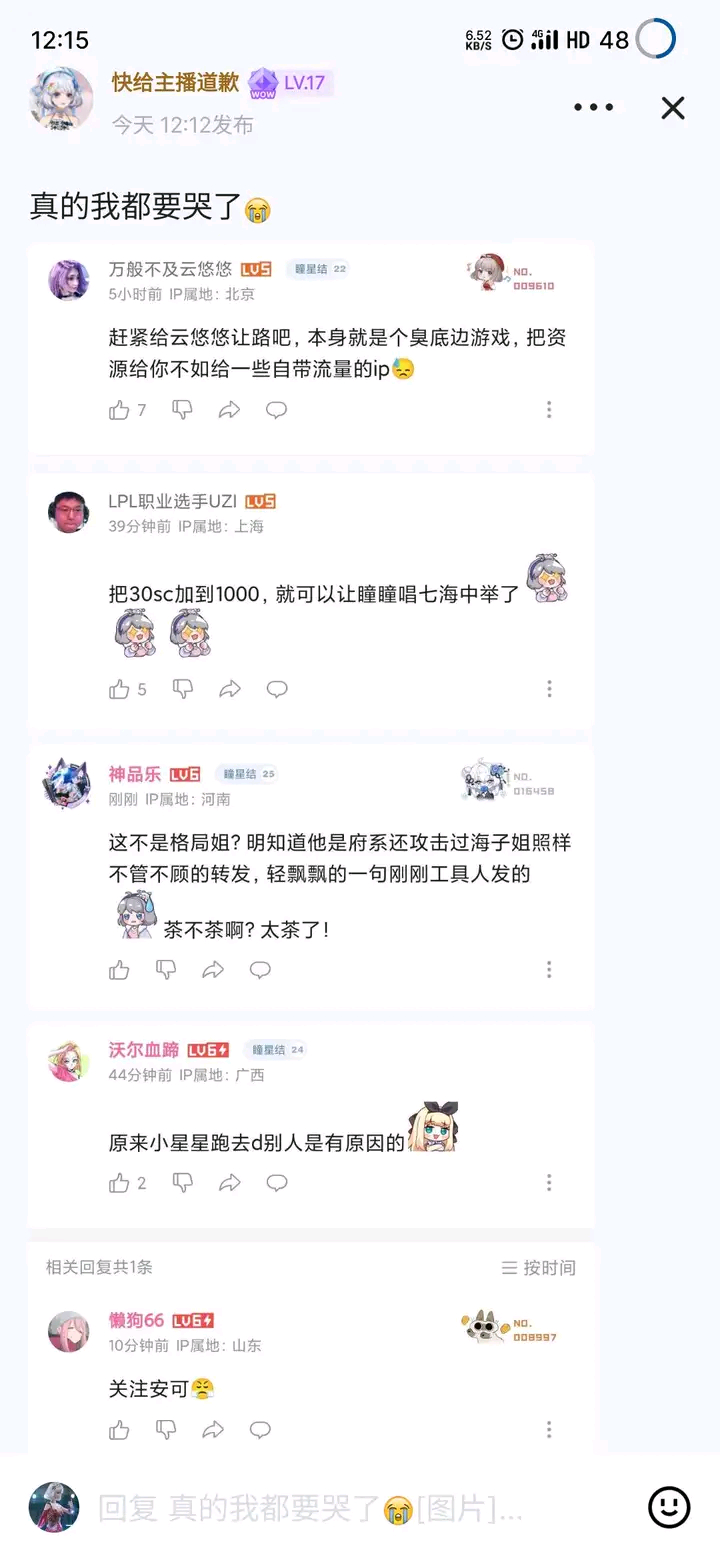Dislike the LPL职业选手UZI comment
720x1560 pixels.
pos(182,689)
